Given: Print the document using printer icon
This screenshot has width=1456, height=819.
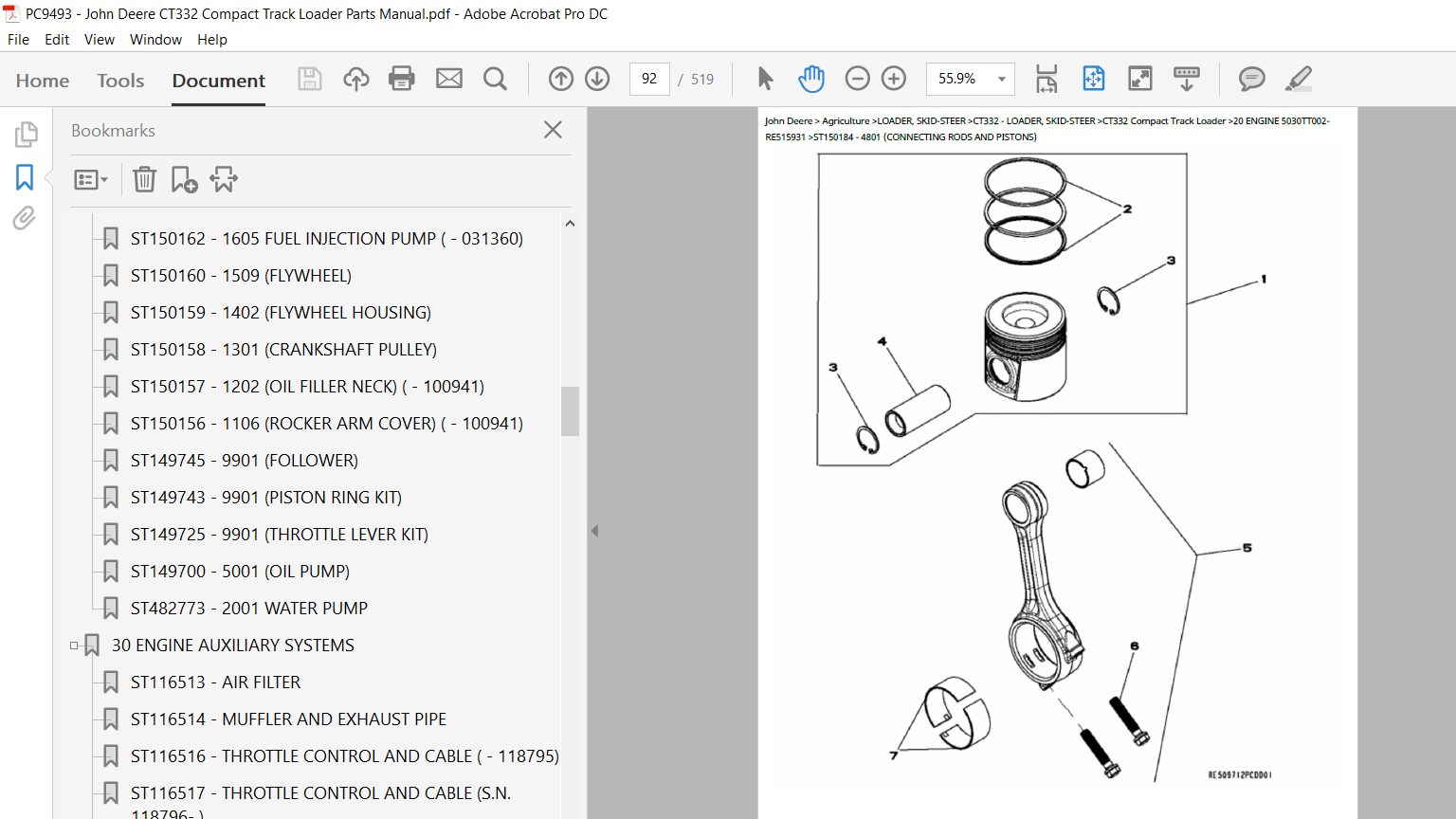Looking at the screenshot, I should coord(402,79).
